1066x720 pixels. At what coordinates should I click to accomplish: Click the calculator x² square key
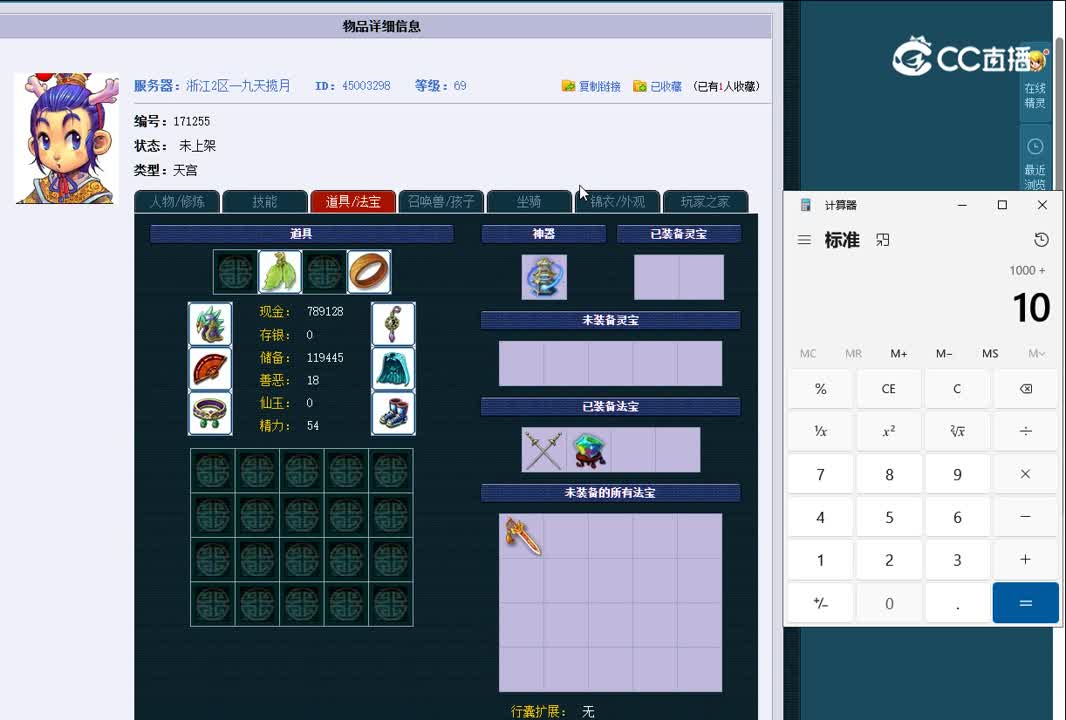[889, 431]
